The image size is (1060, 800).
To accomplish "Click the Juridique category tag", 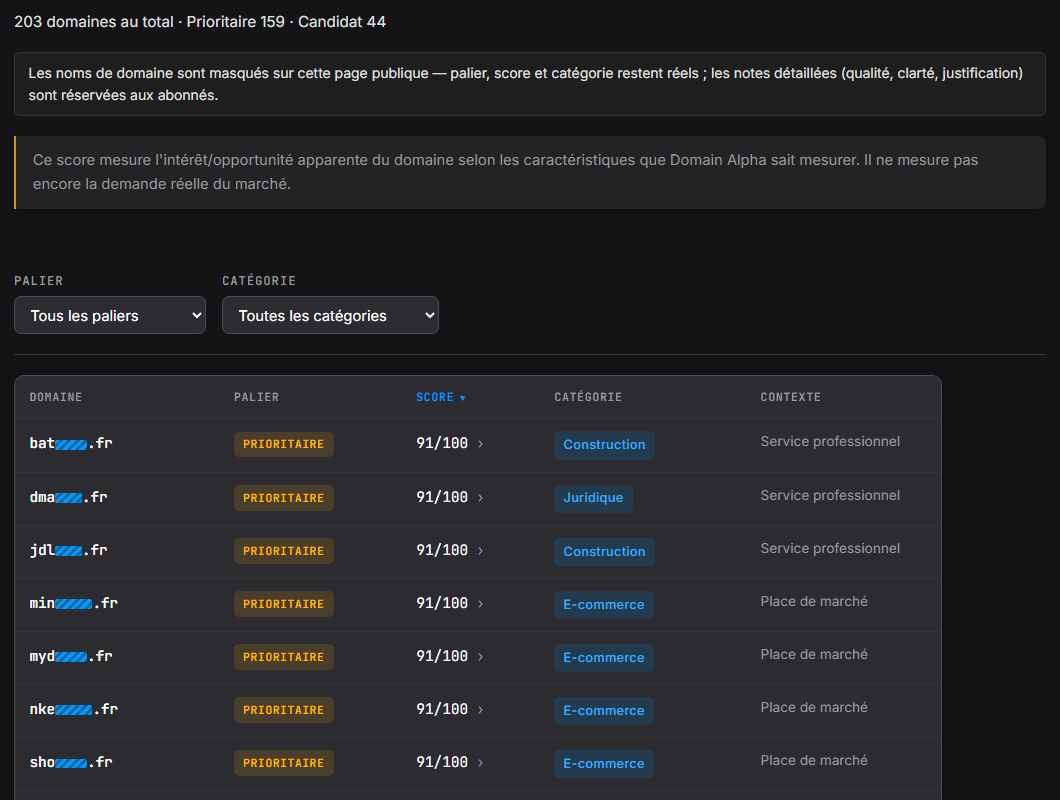I will coord(593,498).
